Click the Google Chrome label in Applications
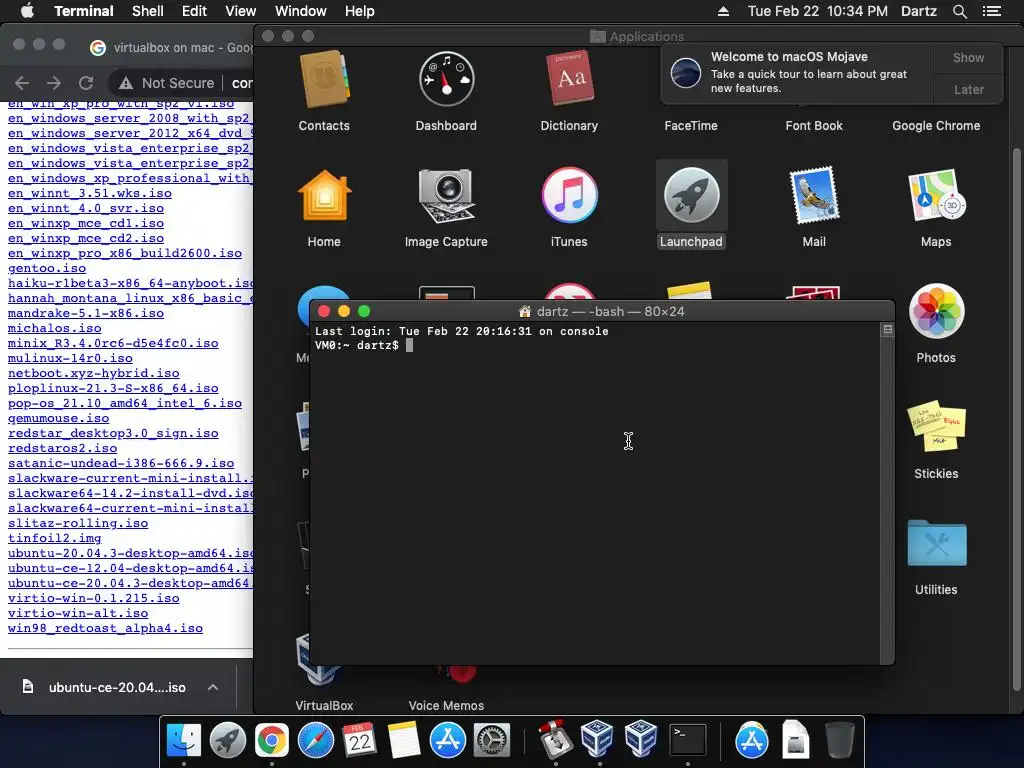Screen dimensions: 1024x768 click(936, 125)
